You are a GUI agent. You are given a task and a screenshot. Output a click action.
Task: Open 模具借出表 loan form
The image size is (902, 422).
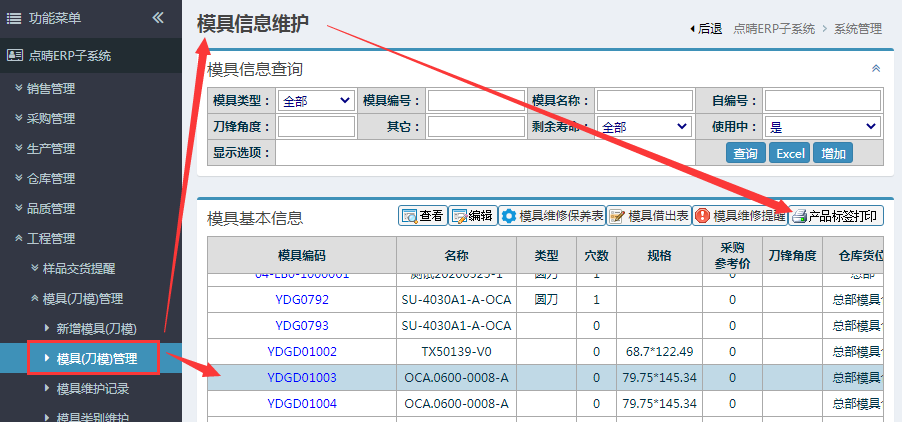[648, 216]
